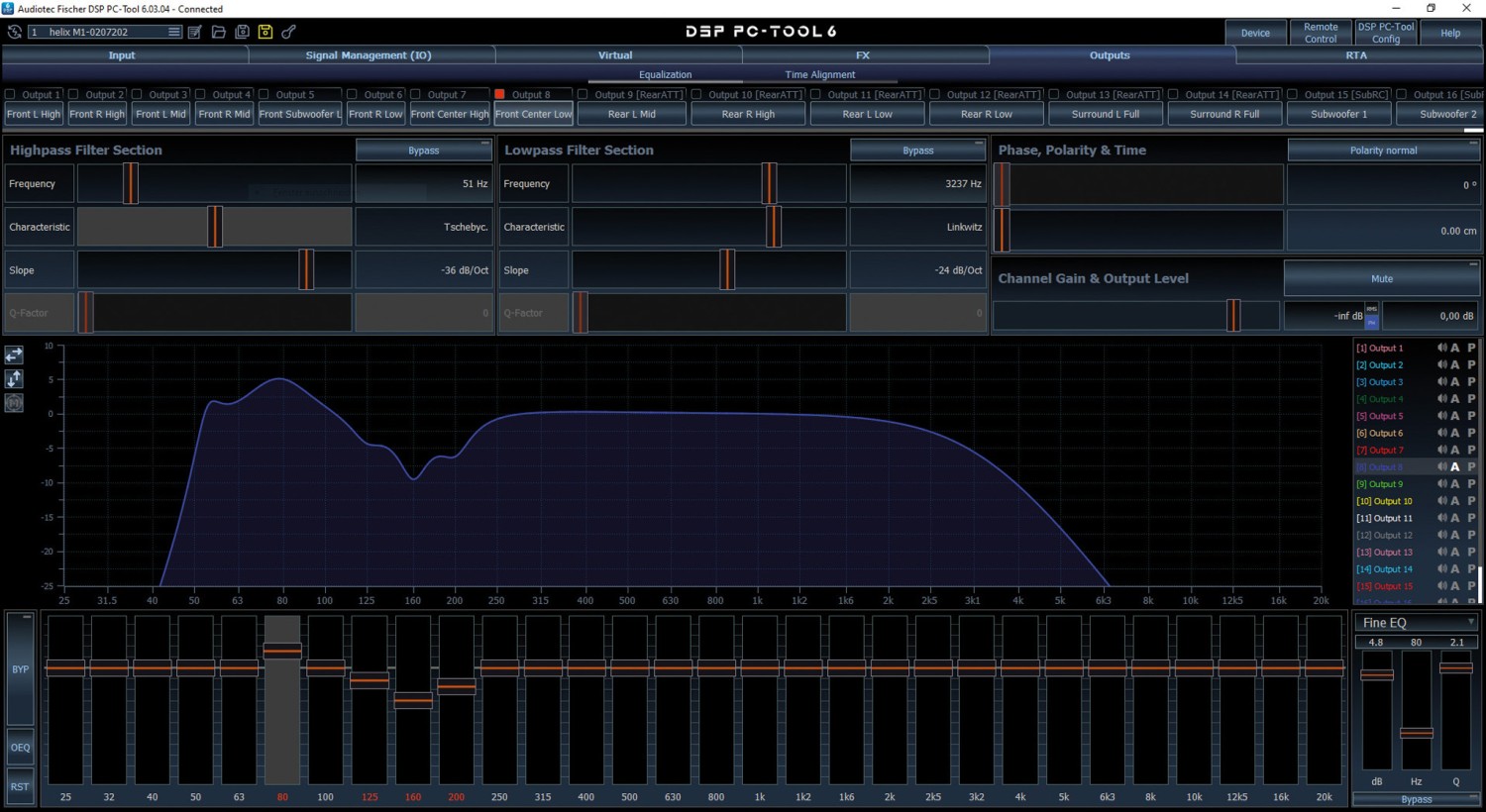
Task: Click the P icon for Output 3
Action: tap(1471, 381)
